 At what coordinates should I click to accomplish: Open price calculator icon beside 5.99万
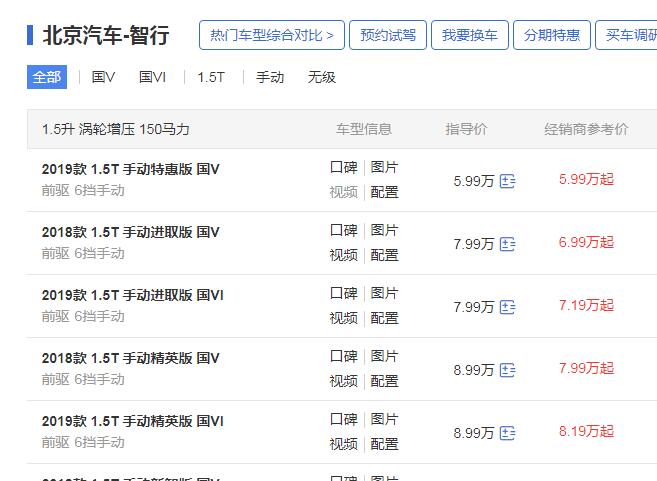tap(507, 181)
